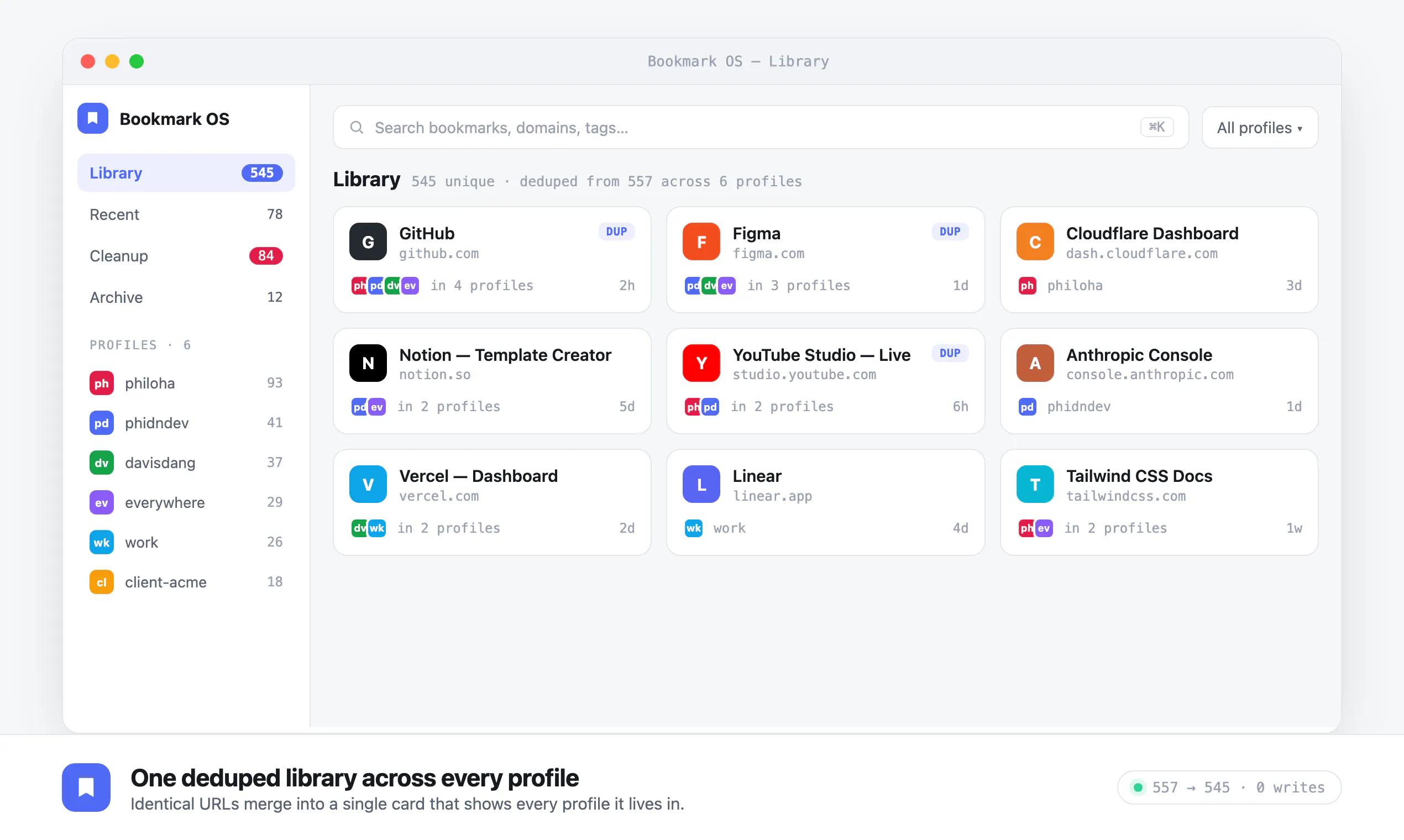Open the Recent section
The height and width of the screenshot is (840, 1404).
tap(186, 214)
